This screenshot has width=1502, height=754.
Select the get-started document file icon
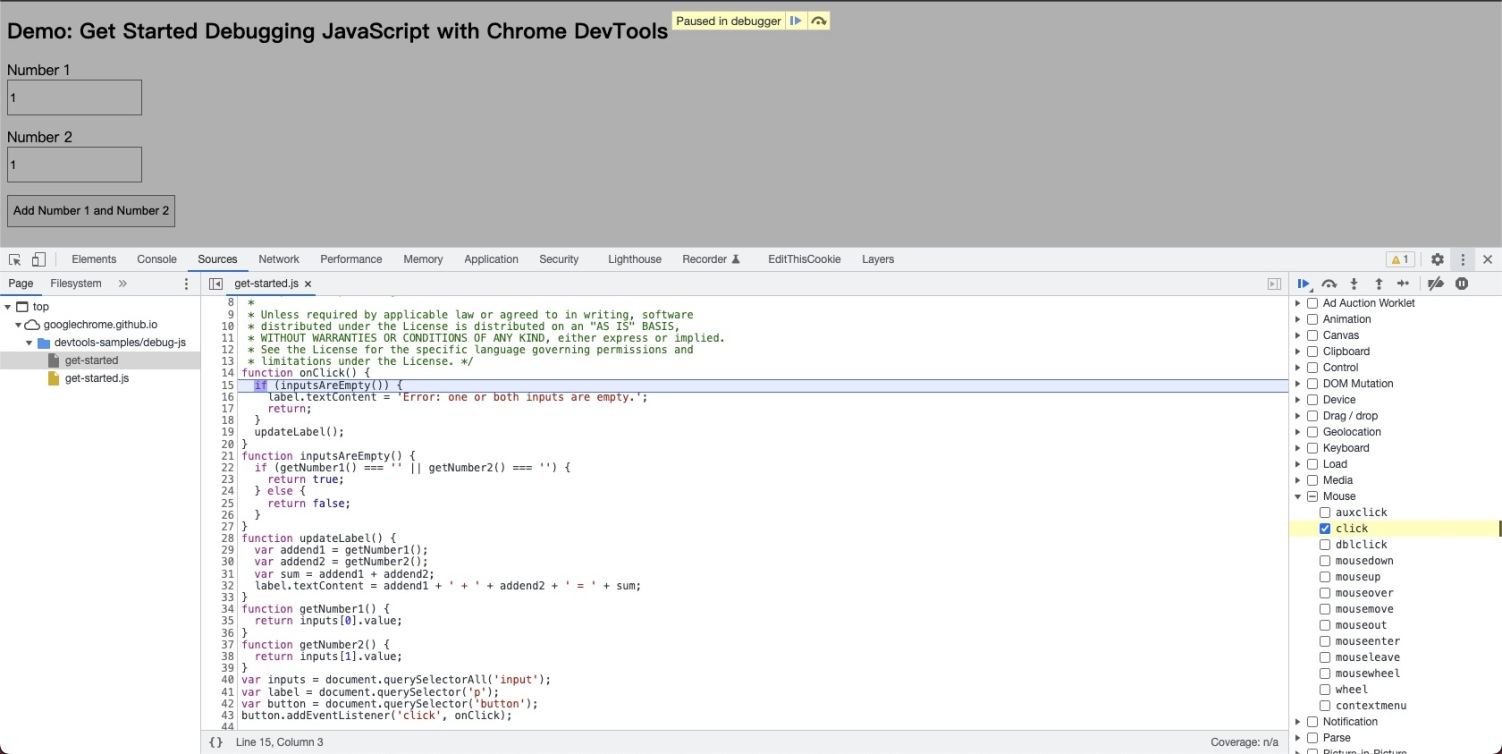[x=54, y=360]
